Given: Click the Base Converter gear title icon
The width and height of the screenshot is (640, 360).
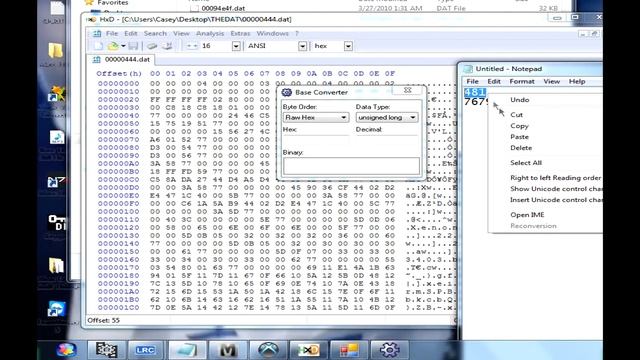Looking at the screenshot, I should coord(287,92).
